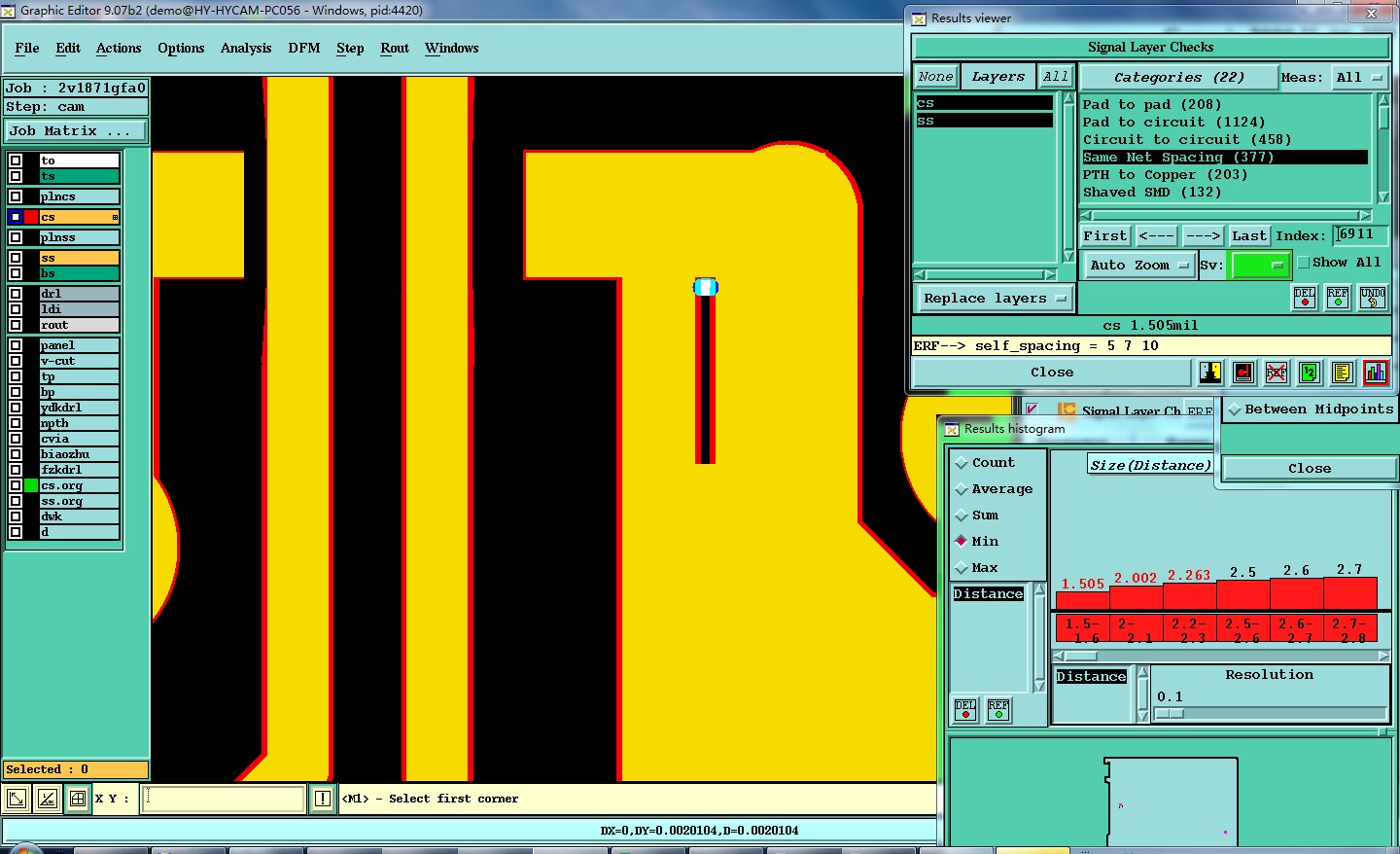The height and width of the screenshot is (854, 1400).
Task: Click right arrow of histogram horizontal scrollbar
Action: [x=1383, y=656]
